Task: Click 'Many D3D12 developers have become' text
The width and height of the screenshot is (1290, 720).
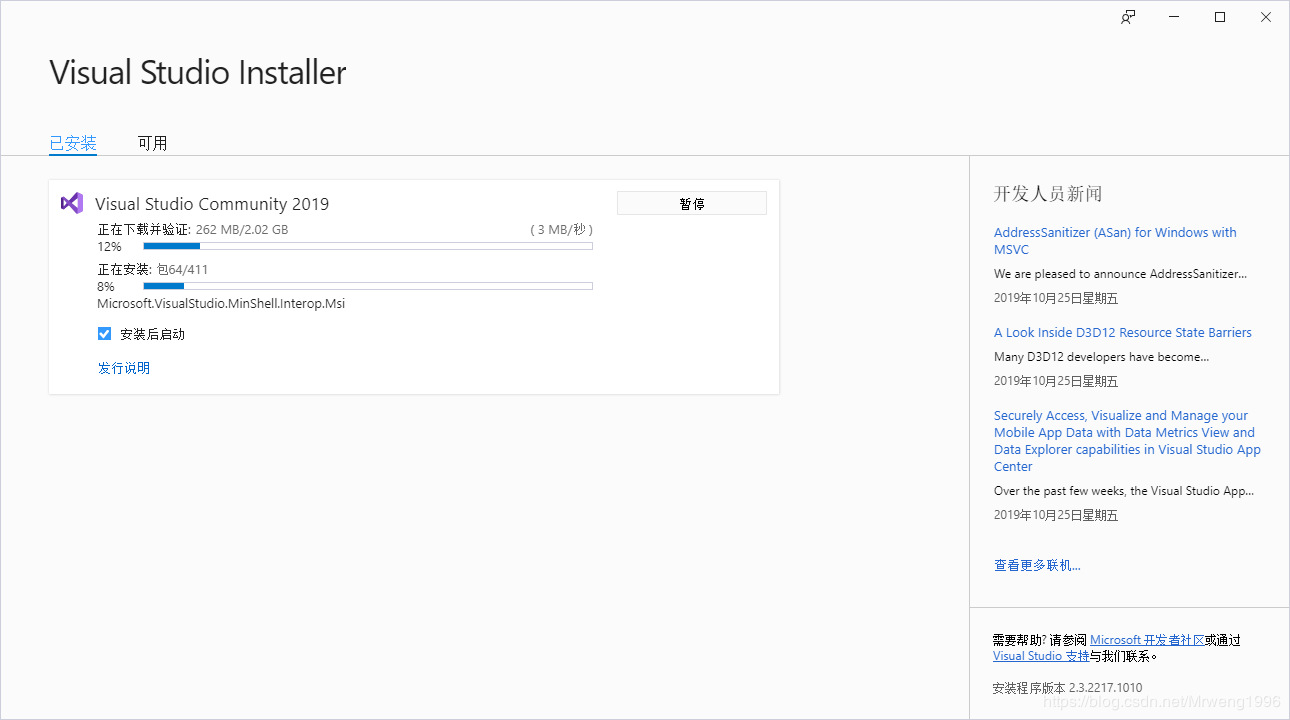Action: pos(1101,356)
